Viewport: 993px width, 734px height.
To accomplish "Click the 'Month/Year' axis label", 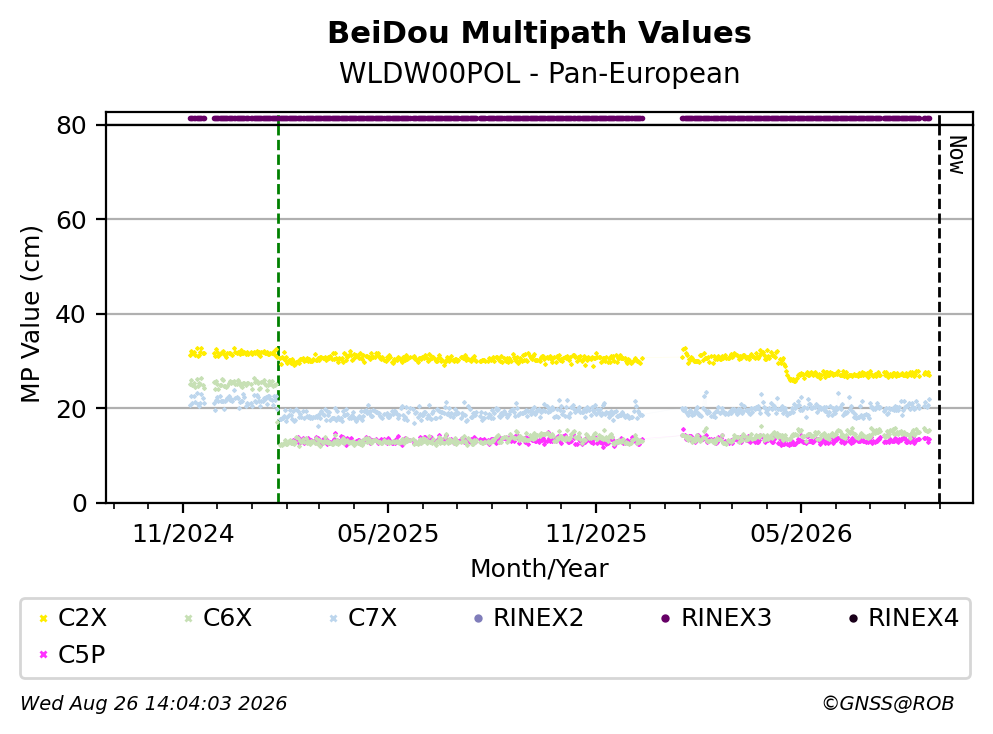I will [540, 569].
